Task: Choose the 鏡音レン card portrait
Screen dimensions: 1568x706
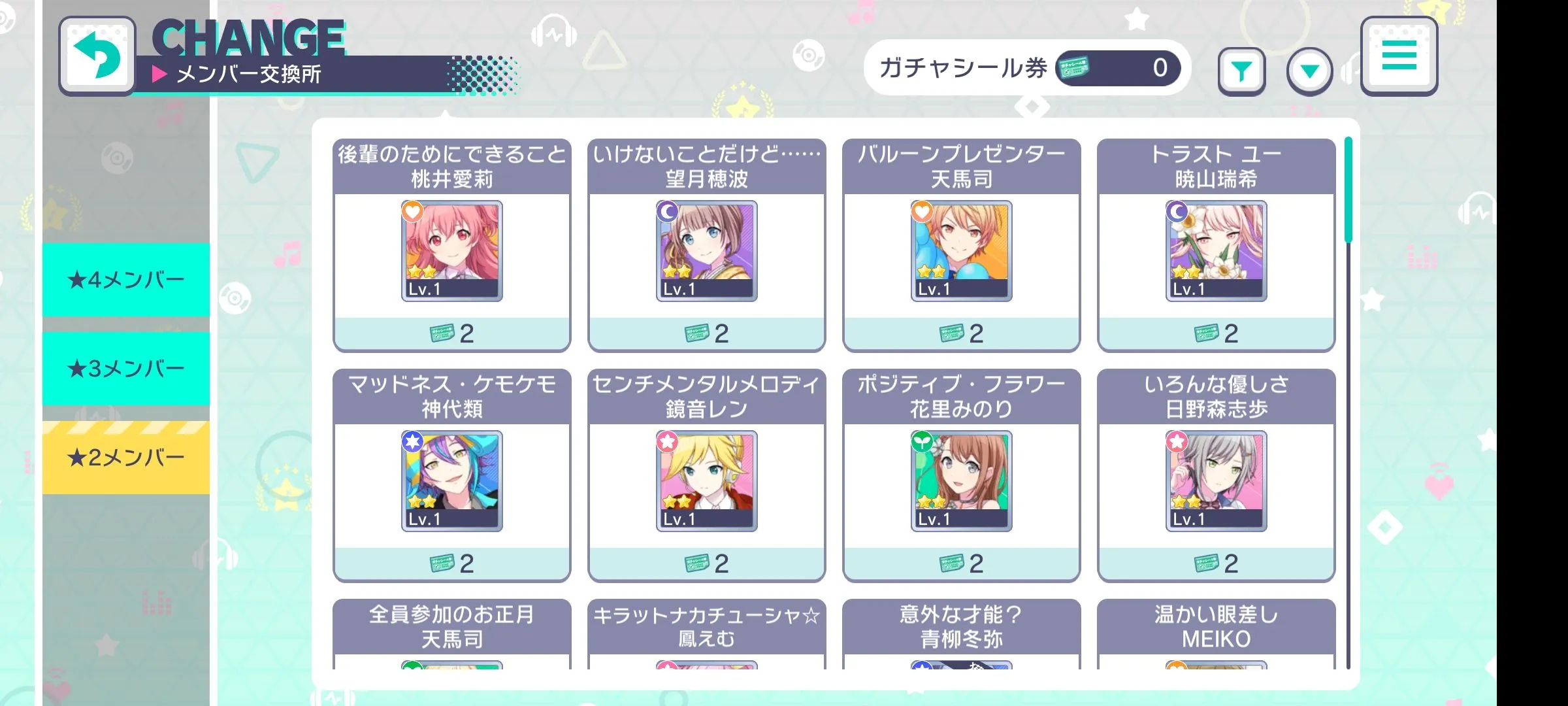Action: pos(707,481)
